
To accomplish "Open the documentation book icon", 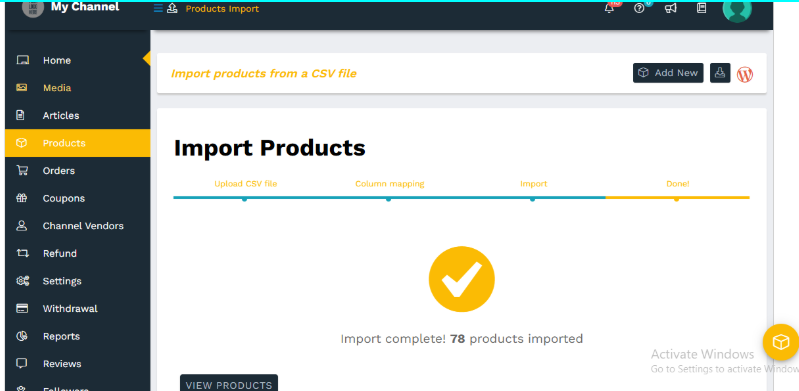I will tap(702, 9).
